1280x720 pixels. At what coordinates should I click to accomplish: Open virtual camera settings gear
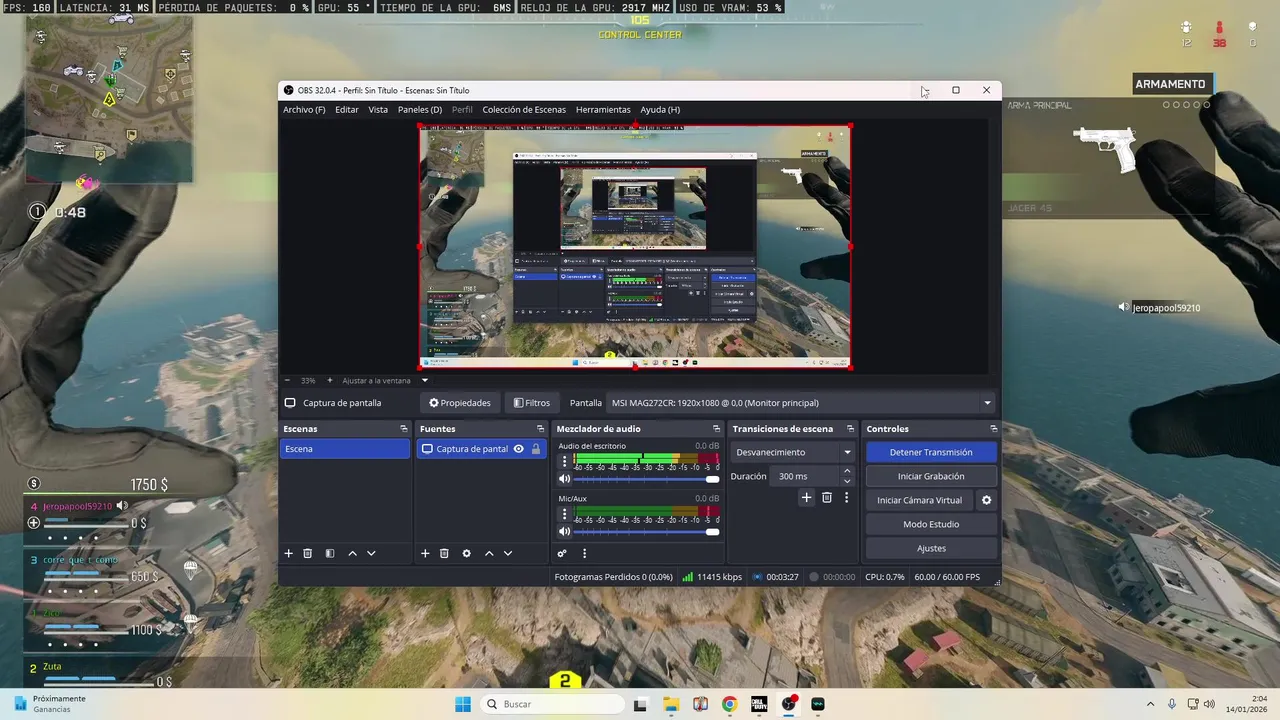tap(986, 500)
